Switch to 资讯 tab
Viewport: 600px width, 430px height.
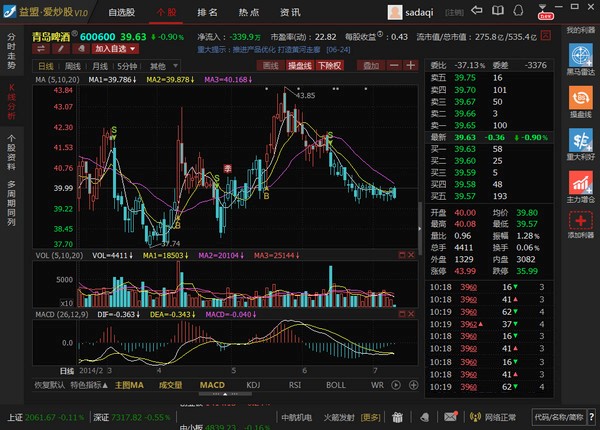290,13
